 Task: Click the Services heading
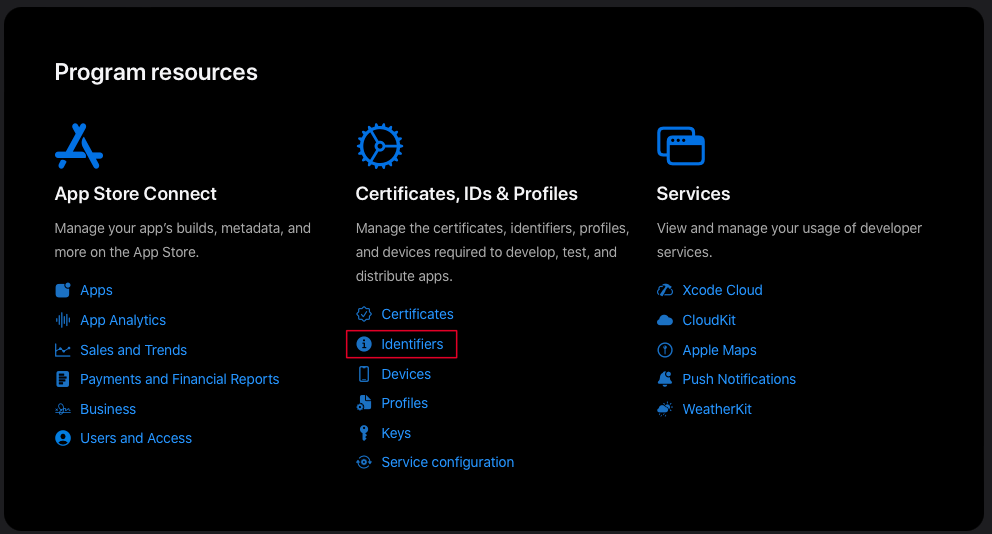point(693,194)
